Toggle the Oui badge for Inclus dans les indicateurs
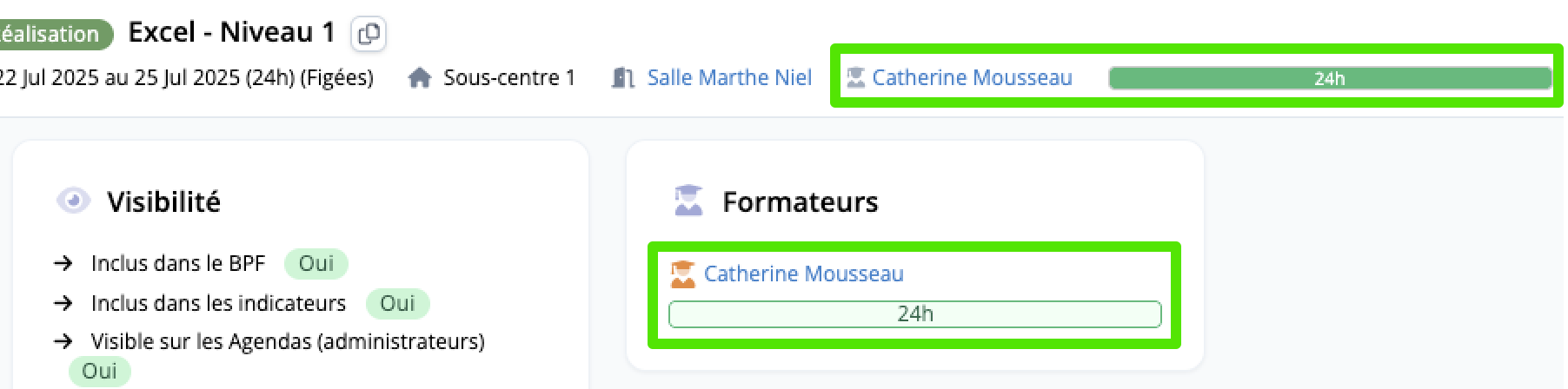This screenshot has height=389, width=1568. point(397,303)
